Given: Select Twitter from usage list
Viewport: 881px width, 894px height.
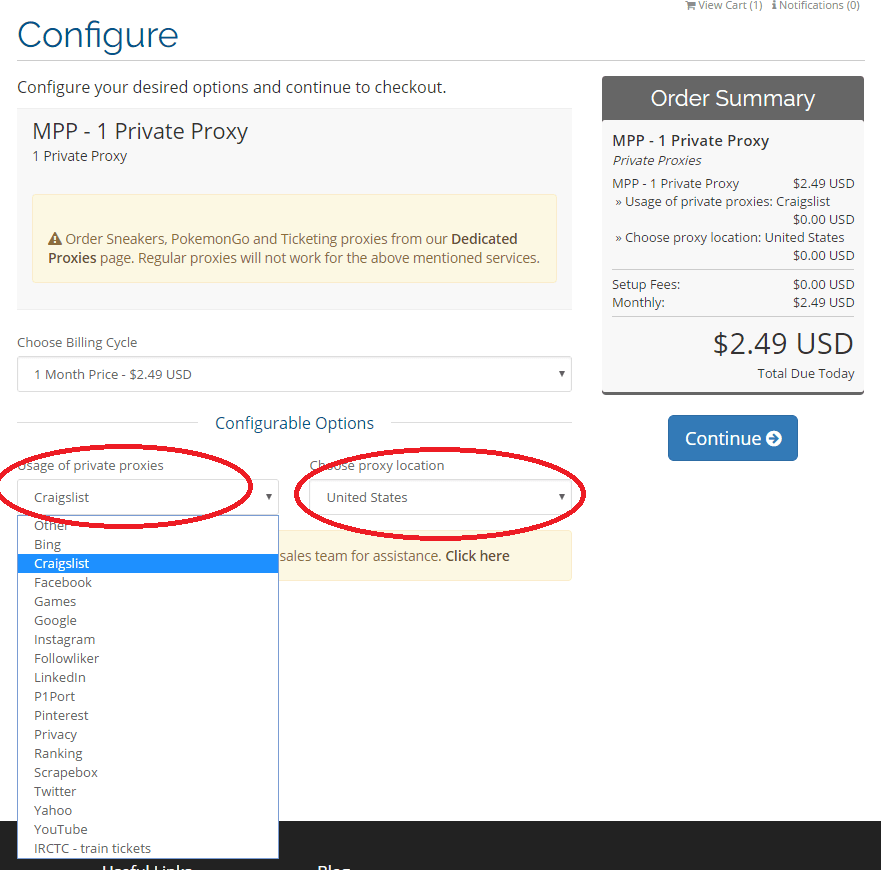Looking at the screenshot, I should pos(148,791).
